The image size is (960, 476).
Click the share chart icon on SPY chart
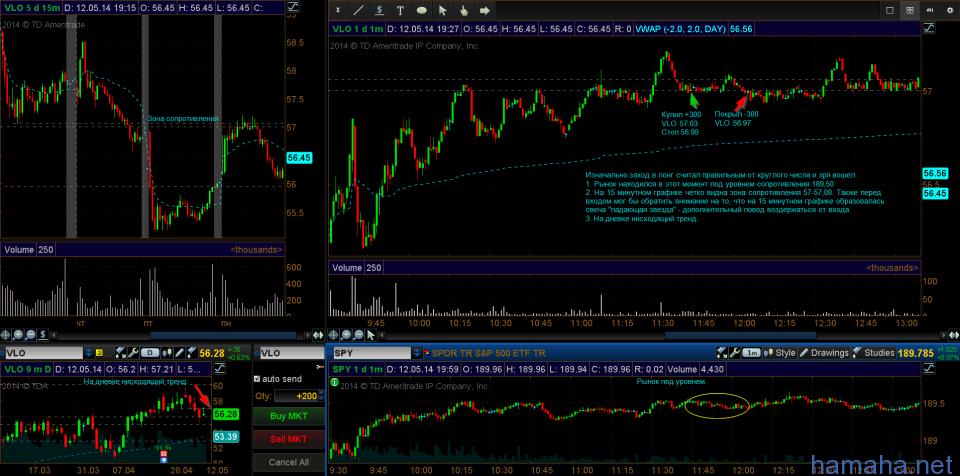point(722,353)
